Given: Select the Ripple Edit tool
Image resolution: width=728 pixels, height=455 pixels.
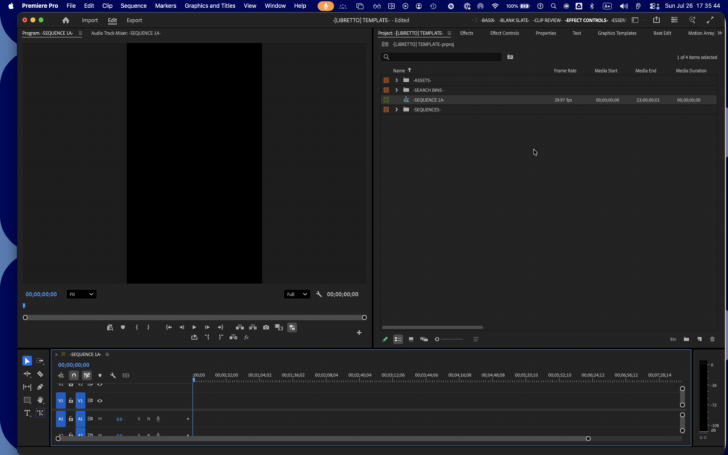Looking at the screenshot, I should [27, 374].
